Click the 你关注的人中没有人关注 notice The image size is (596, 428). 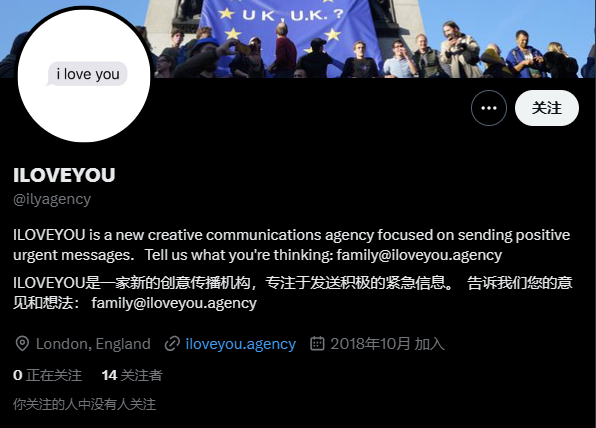tap(84, 404)
